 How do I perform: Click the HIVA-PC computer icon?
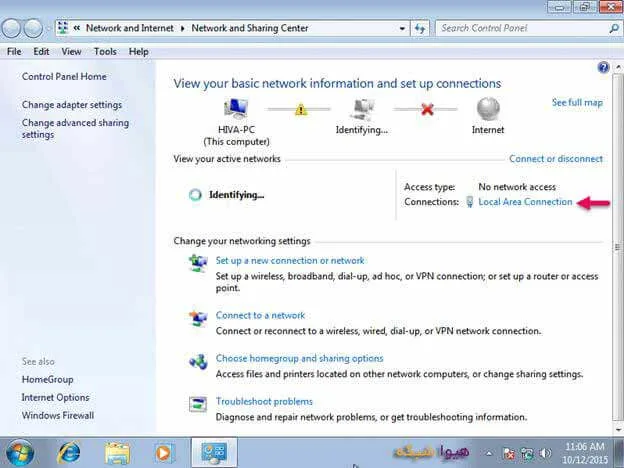(236, 108)
